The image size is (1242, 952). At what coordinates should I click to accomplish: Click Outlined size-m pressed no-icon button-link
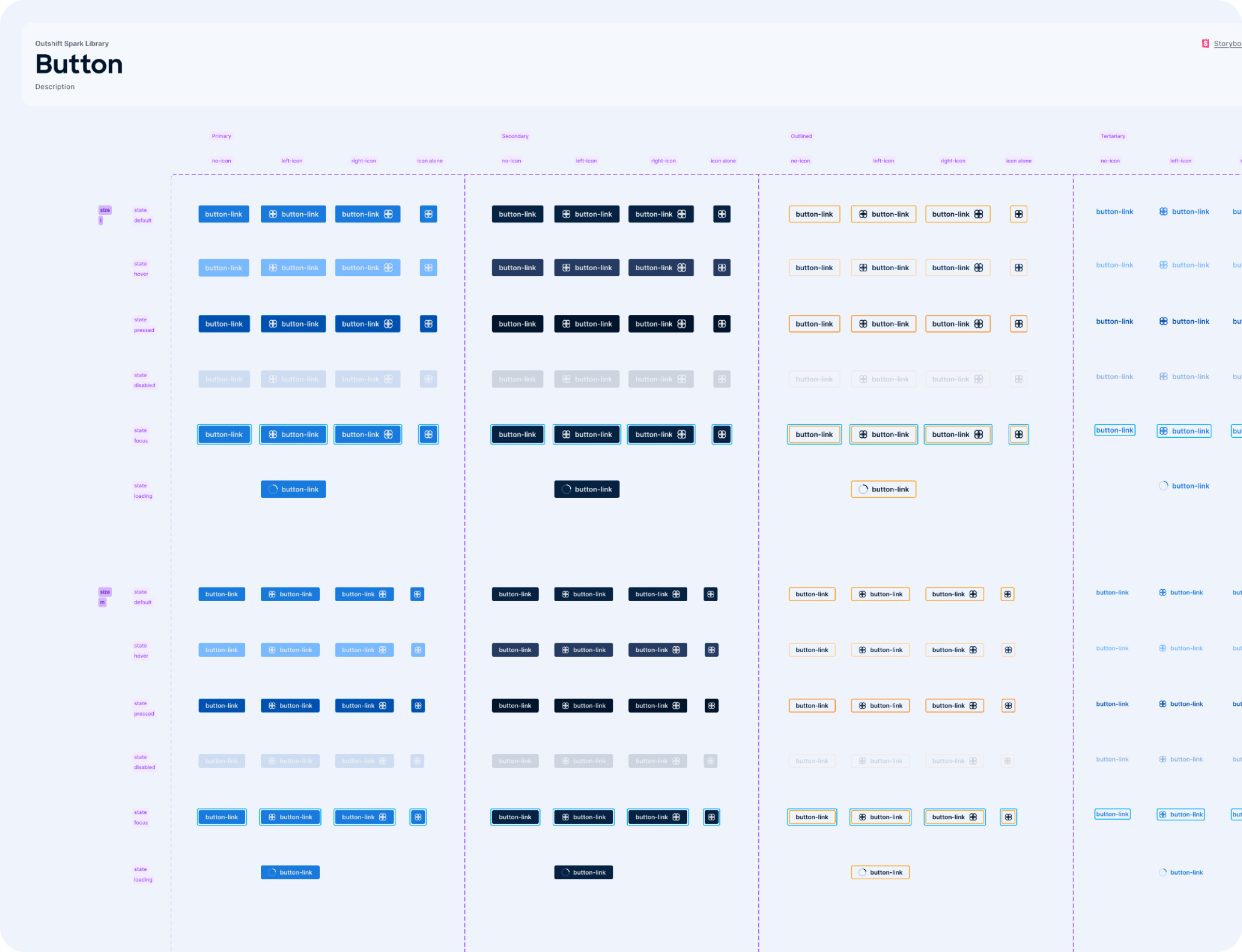tap(812, 706)
